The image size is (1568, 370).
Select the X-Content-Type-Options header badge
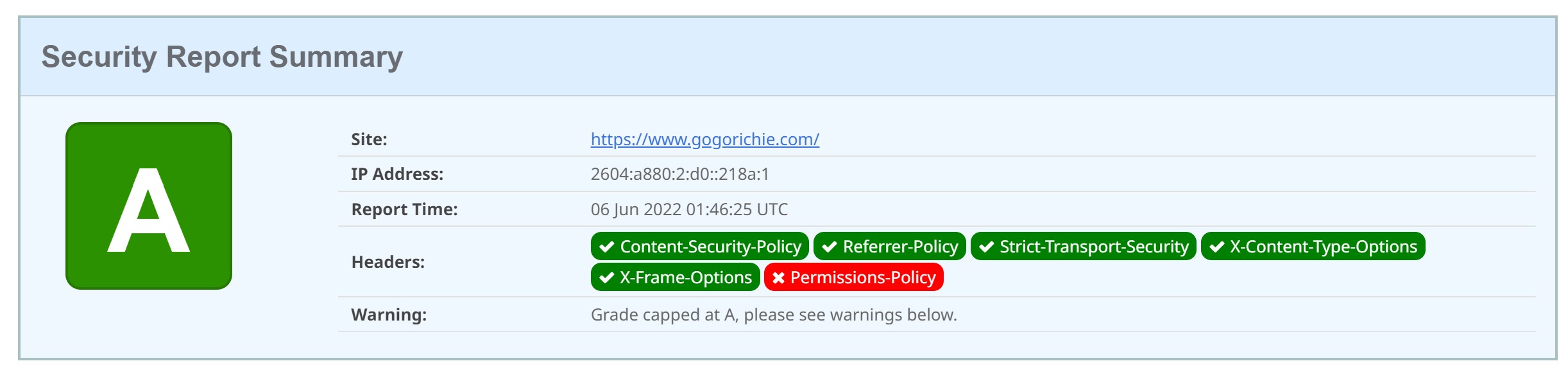[1313, 246]
